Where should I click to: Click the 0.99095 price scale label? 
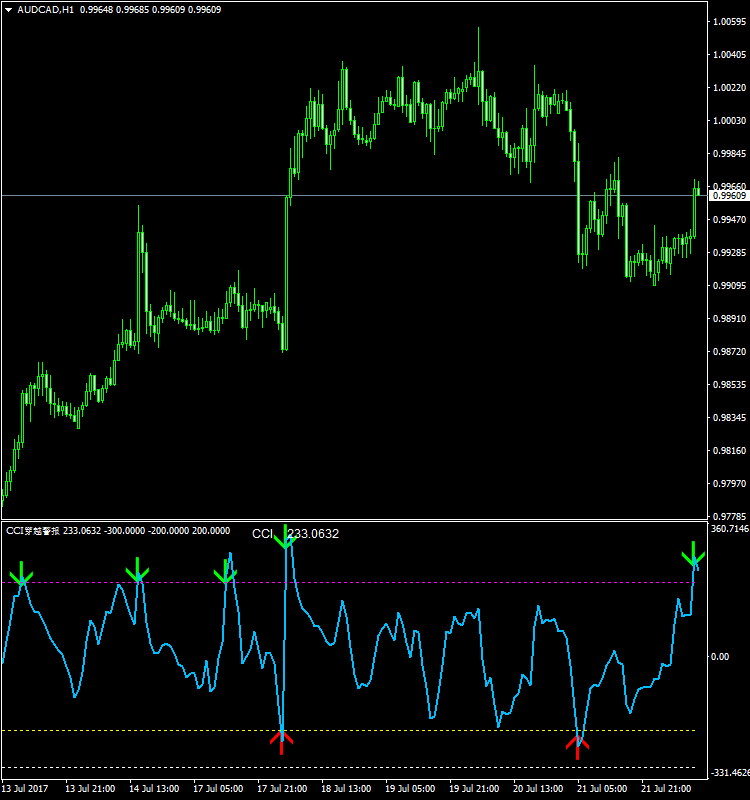coord(730,286)
